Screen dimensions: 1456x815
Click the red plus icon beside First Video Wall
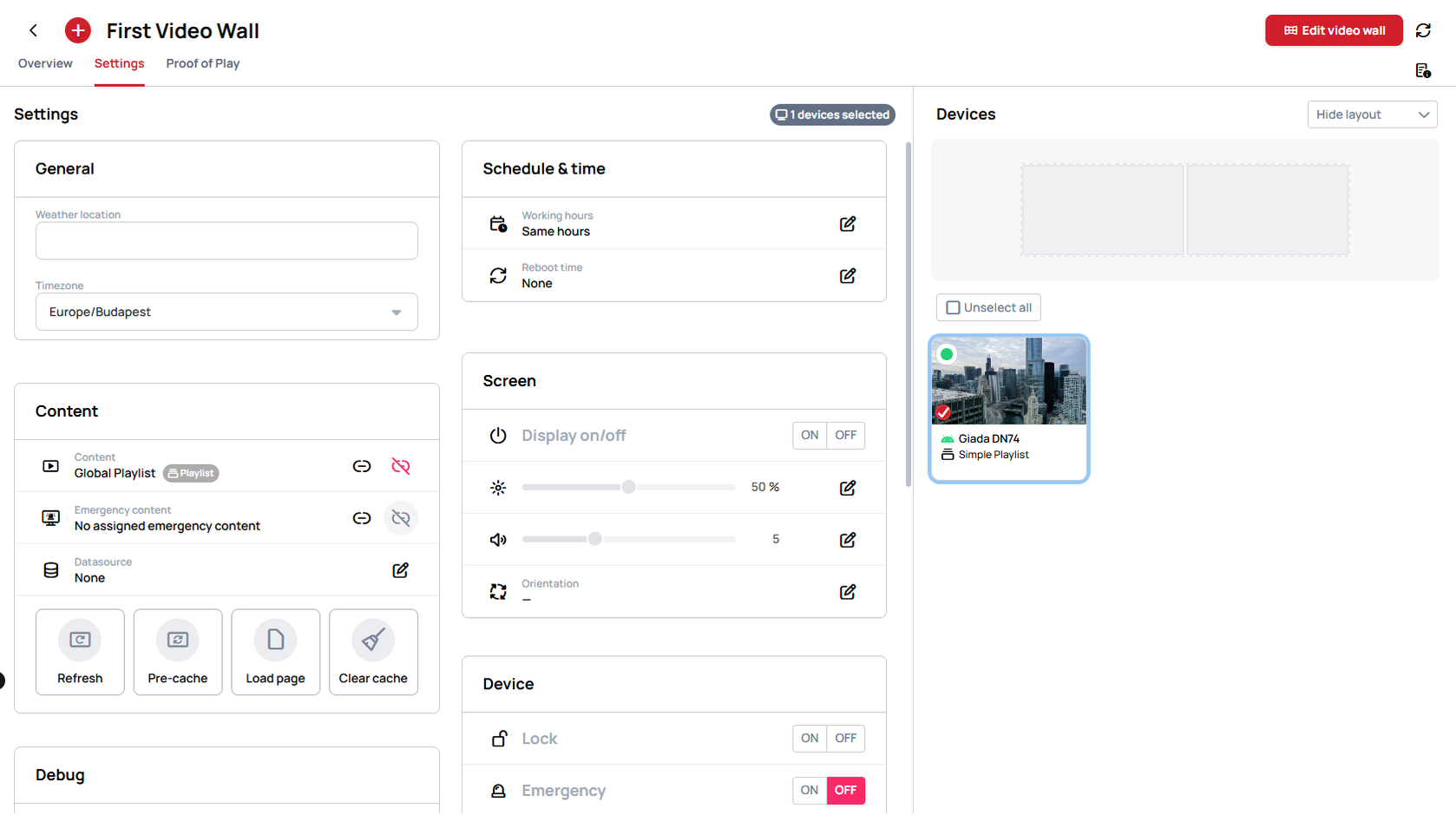click(78, 30)
